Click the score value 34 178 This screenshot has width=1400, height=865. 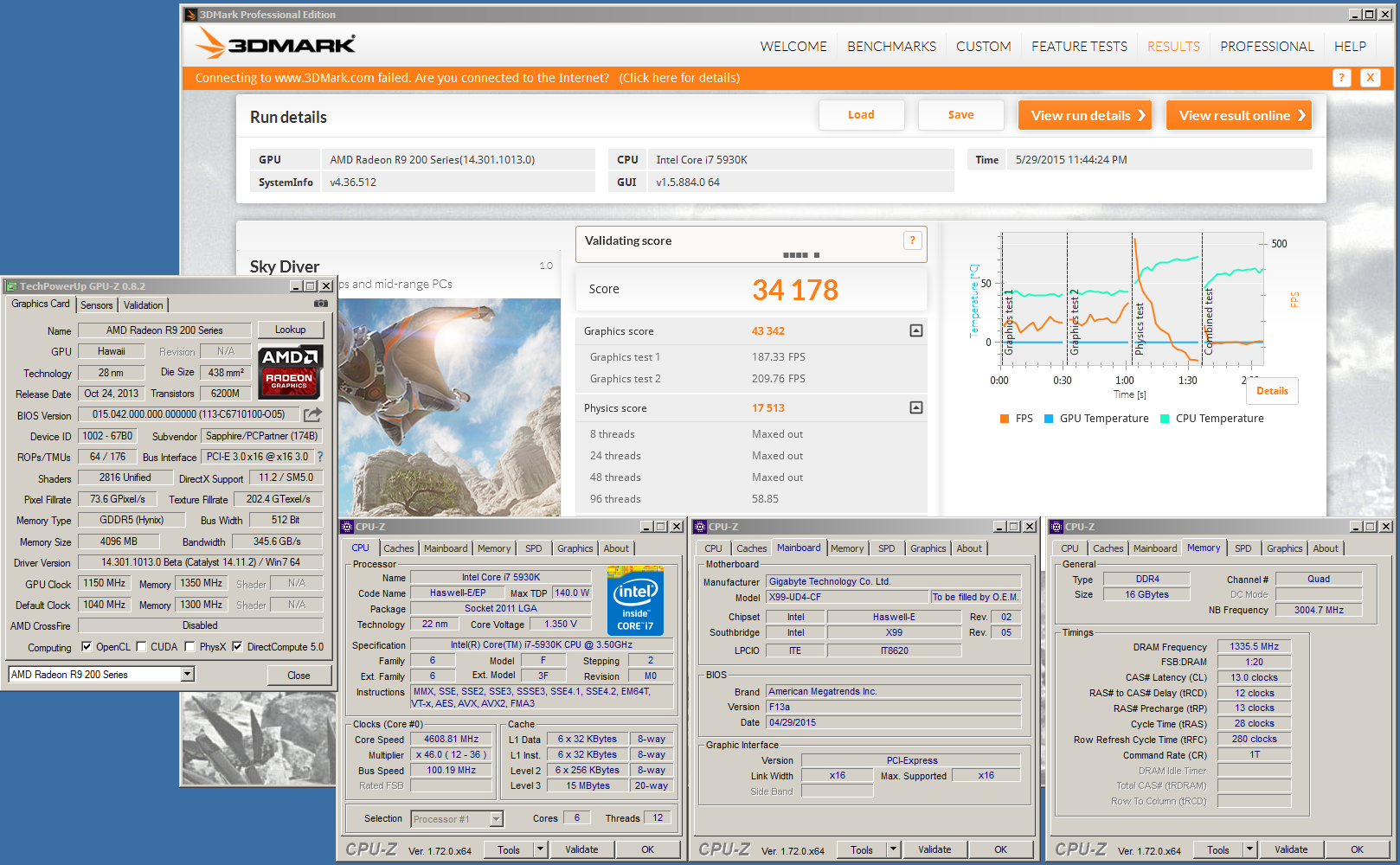coord(795,290)
